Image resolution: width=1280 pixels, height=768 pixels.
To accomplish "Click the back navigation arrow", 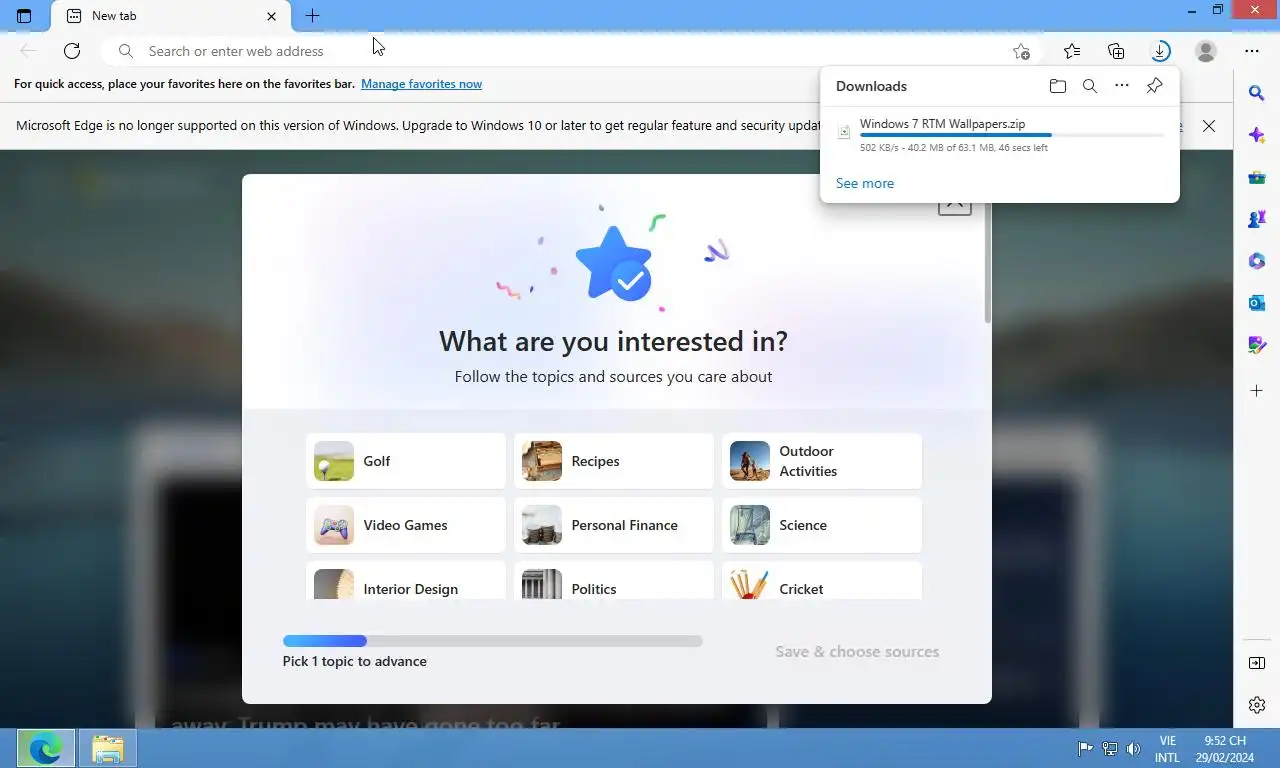I will [28, 51].
